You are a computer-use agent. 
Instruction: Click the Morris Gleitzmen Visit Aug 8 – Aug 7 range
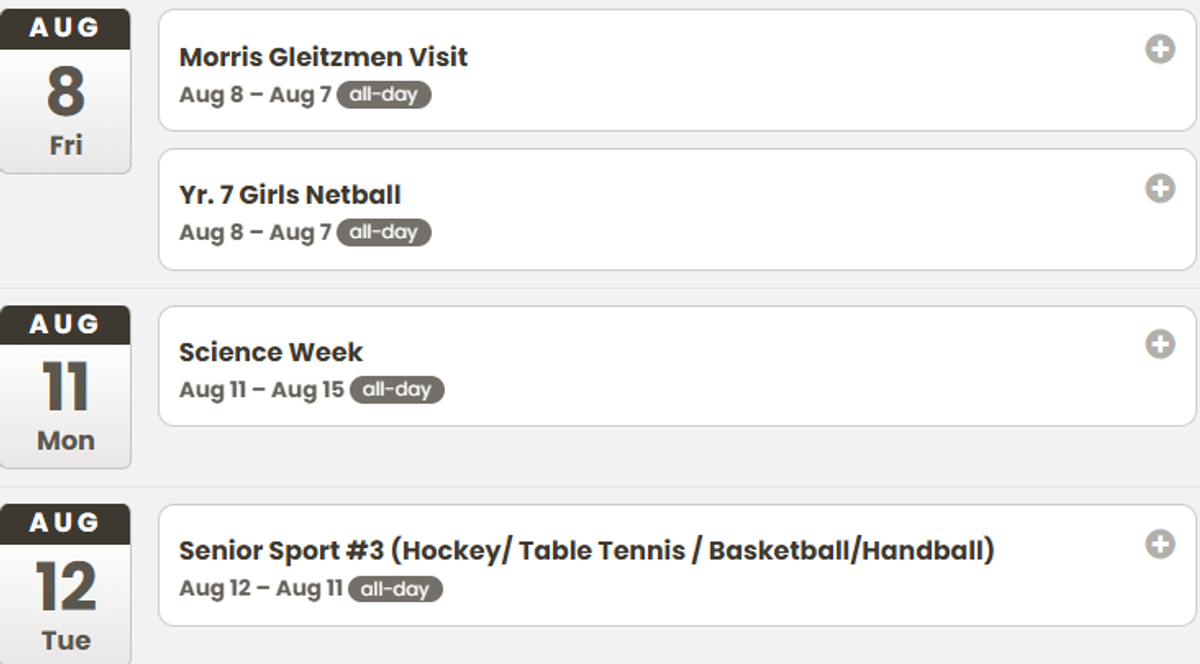255,95
